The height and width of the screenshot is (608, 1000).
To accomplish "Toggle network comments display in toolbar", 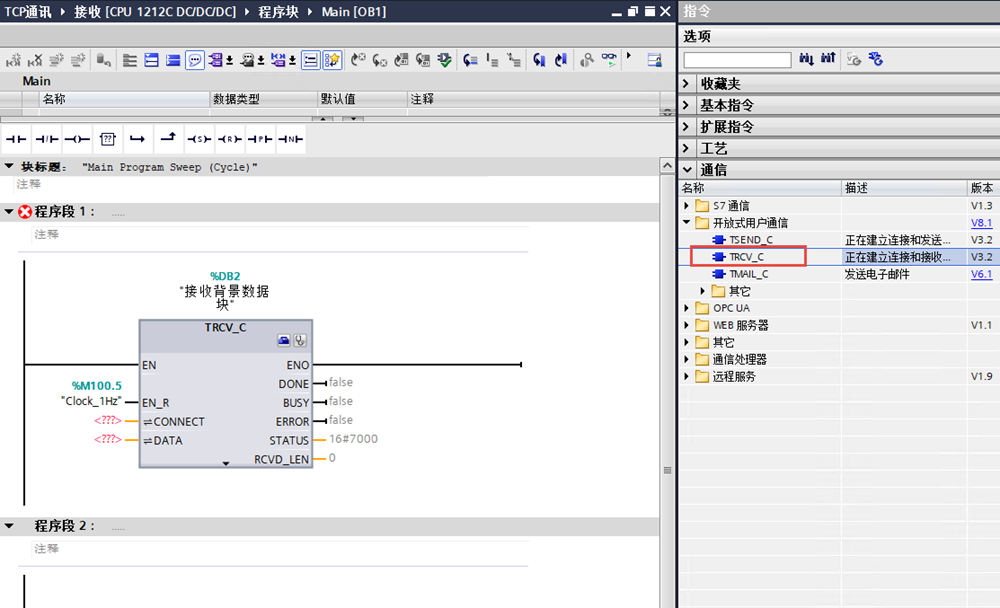I will [195, 60].
